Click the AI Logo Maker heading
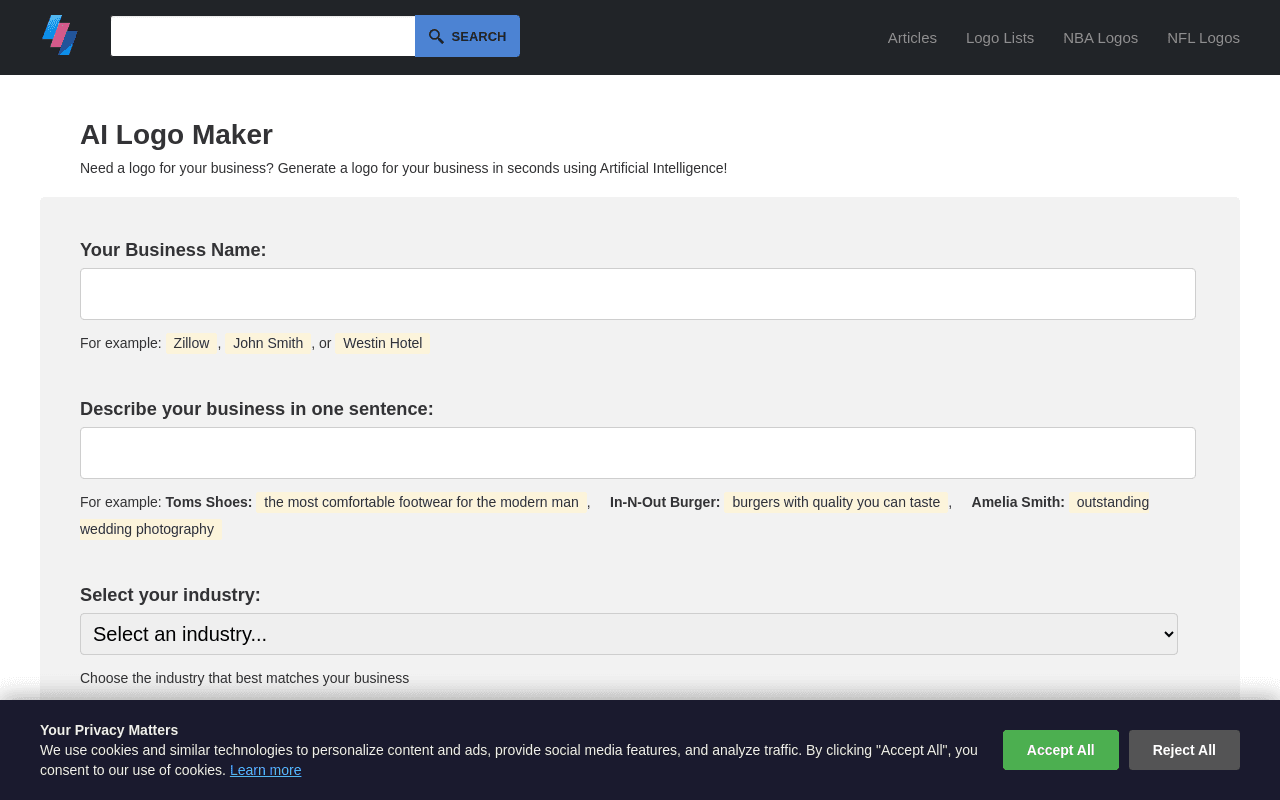This screenshot has height=800, width=1280. 176,134
